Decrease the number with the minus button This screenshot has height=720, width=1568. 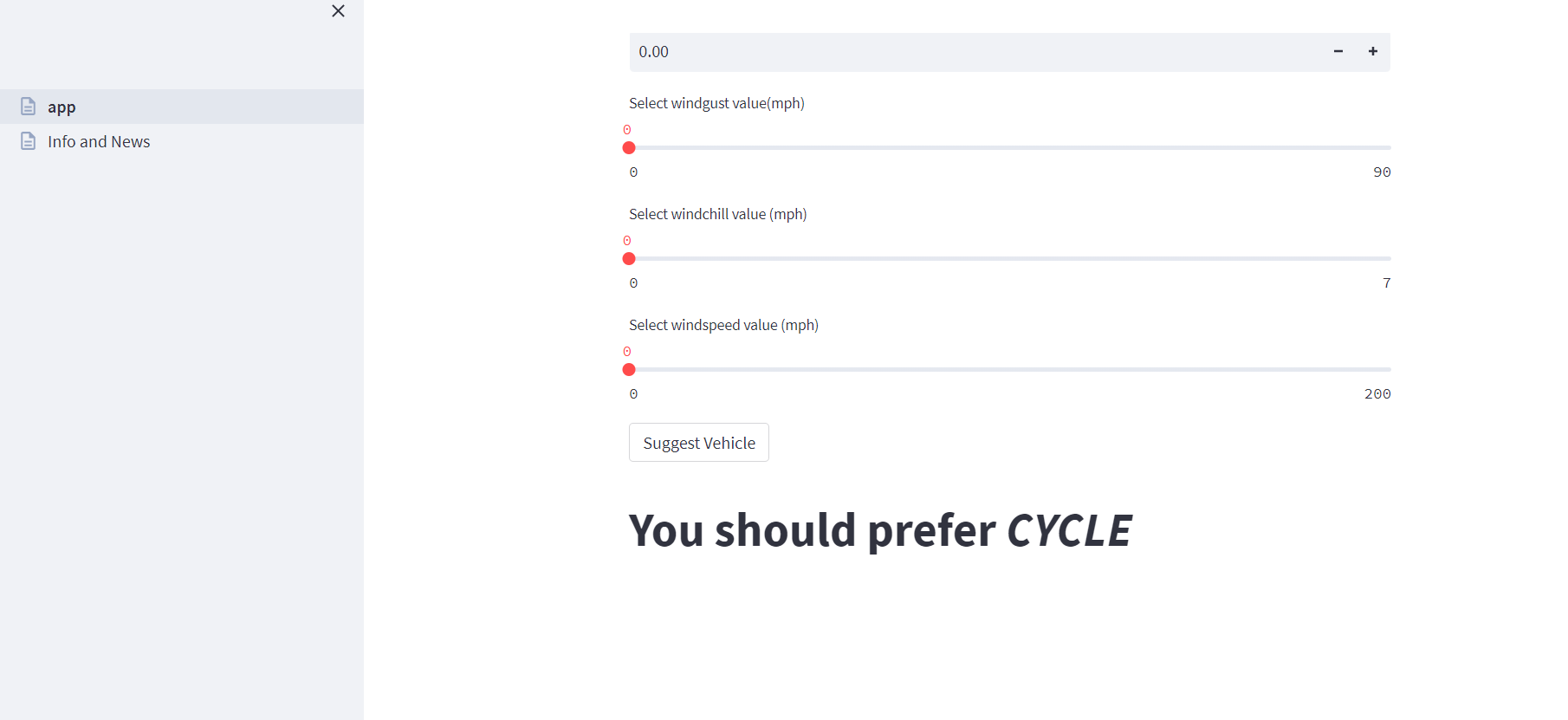point(1338,52)
